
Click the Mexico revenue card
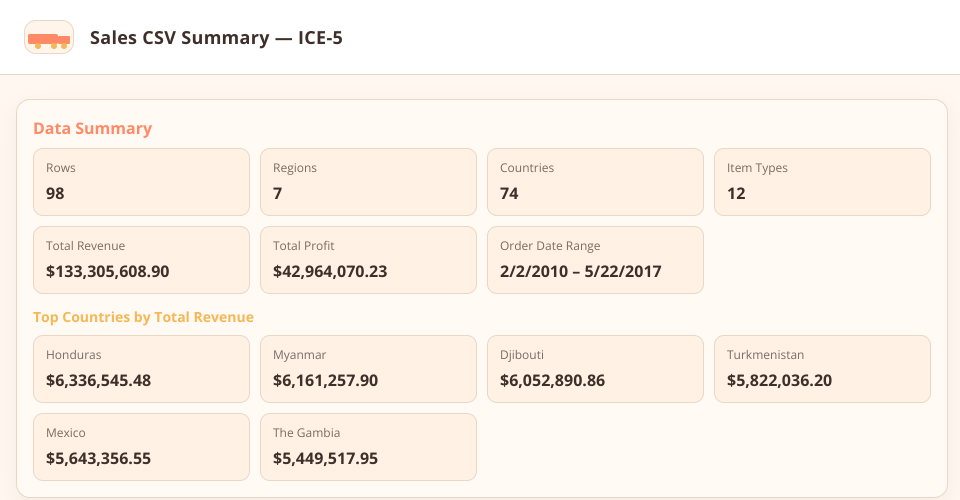point(141,447)
